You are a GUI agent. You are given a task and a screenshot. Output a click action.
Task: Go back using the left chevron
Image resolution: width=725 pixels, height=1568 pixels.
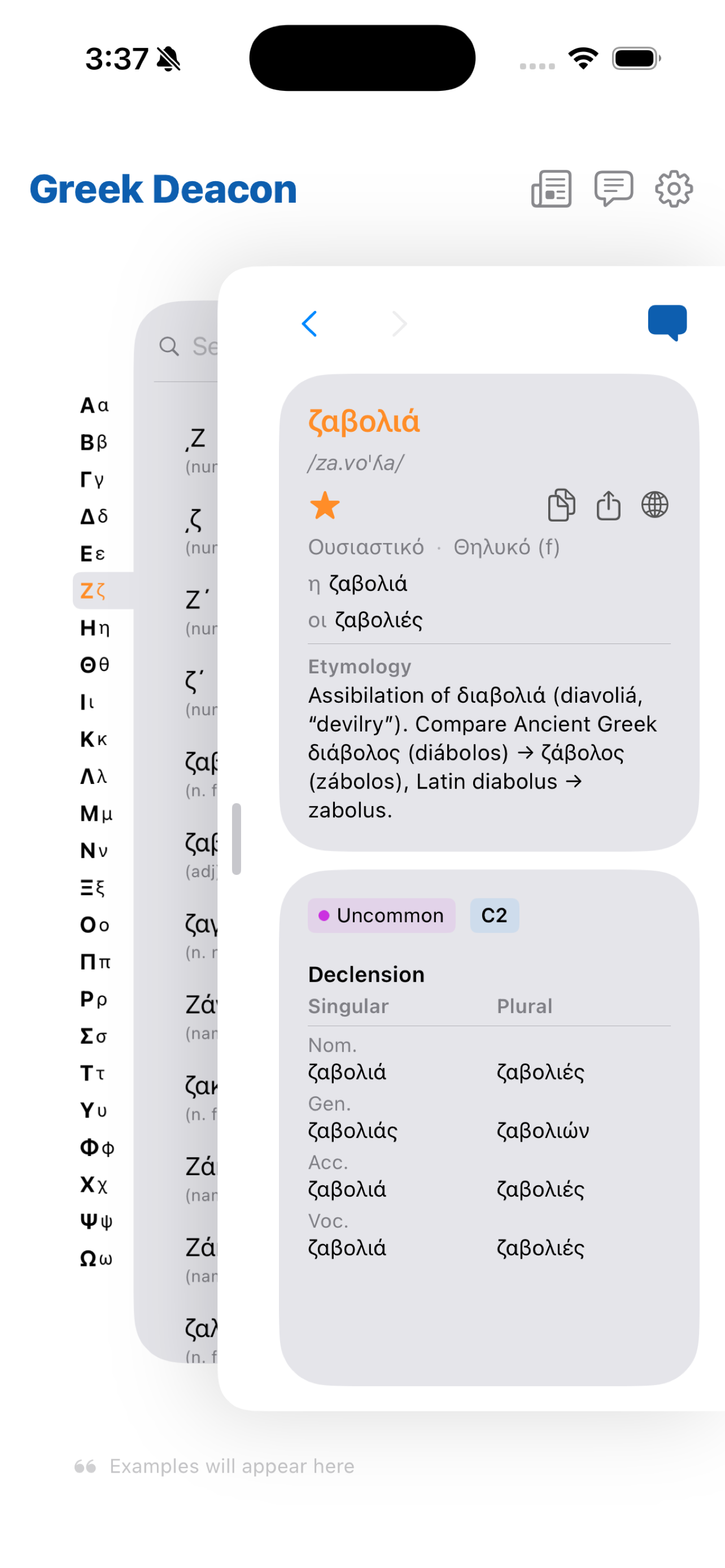click(x=310, y=323)
